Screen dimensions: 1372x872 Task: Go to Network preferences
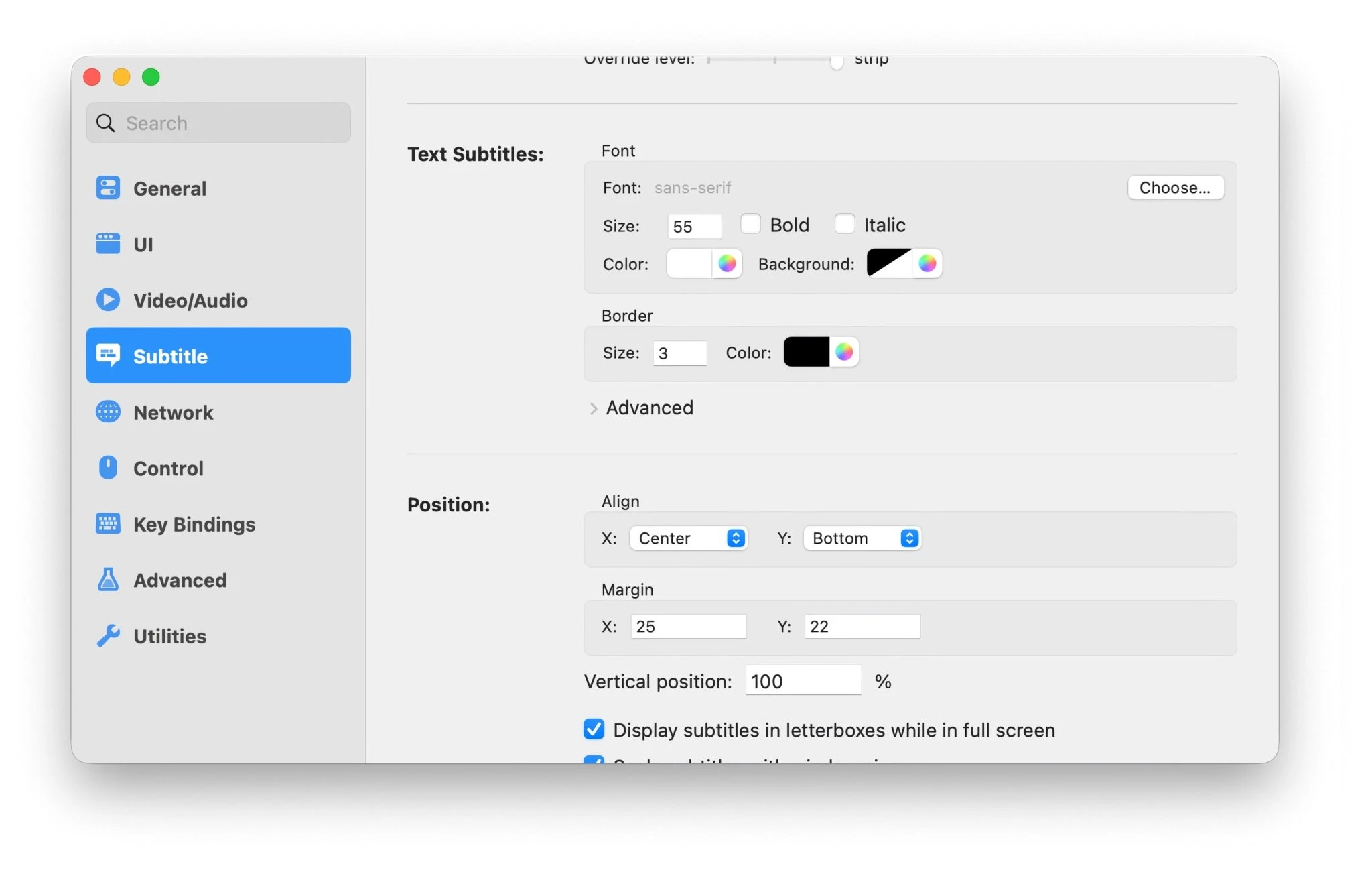click(x=218, y=412)
